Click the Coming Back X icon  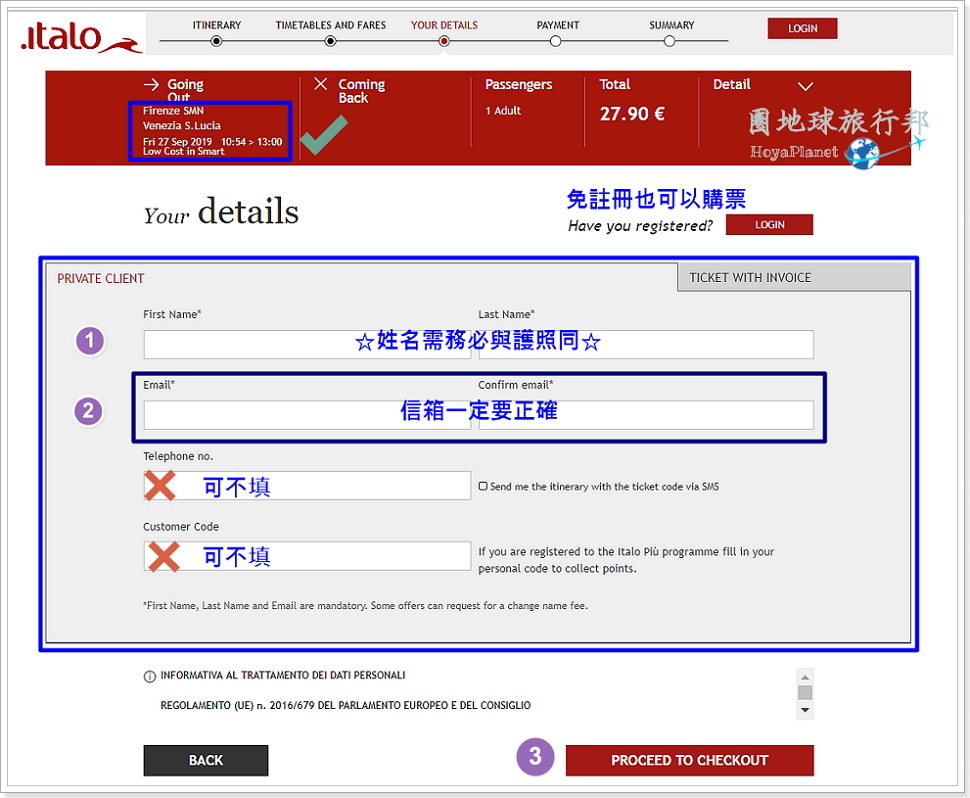coord(320,84)
